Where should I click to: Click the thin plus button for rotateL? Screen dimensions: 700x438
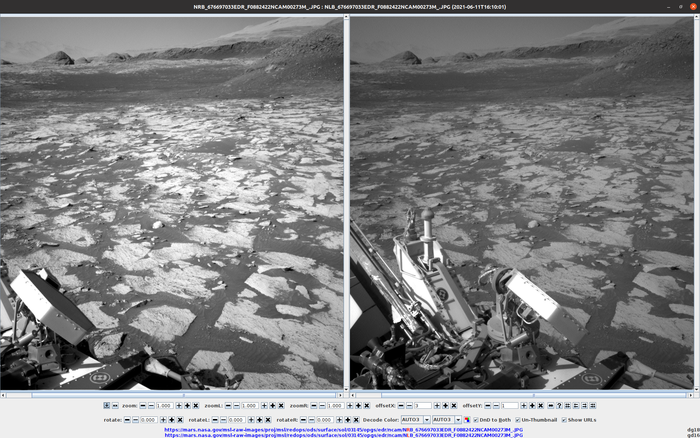(251, 420)
